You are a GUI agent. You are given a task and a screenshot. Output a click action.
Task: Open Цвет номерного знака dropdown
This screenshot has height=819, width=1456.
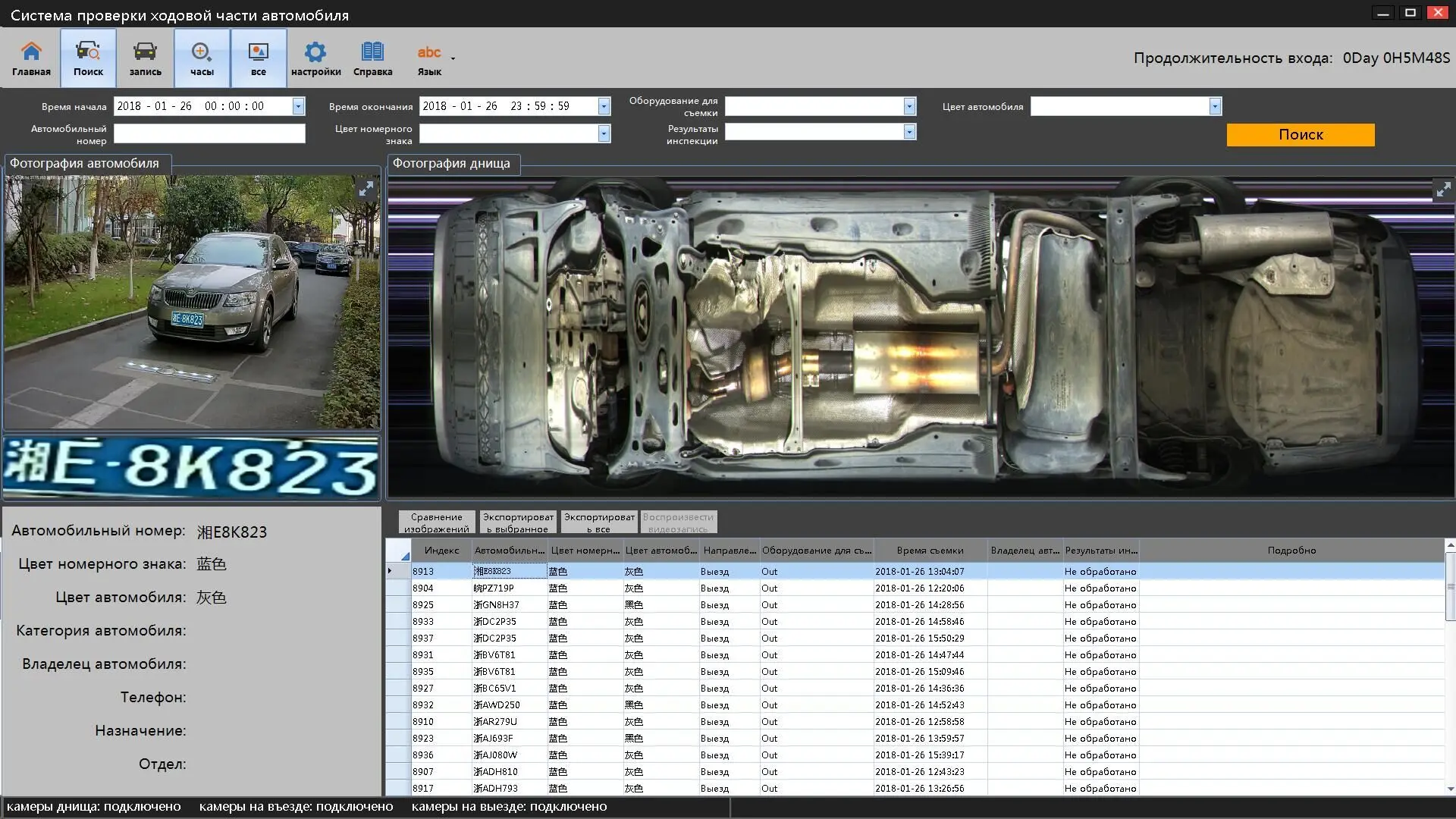pyautogui.click(x=604, y=133)
